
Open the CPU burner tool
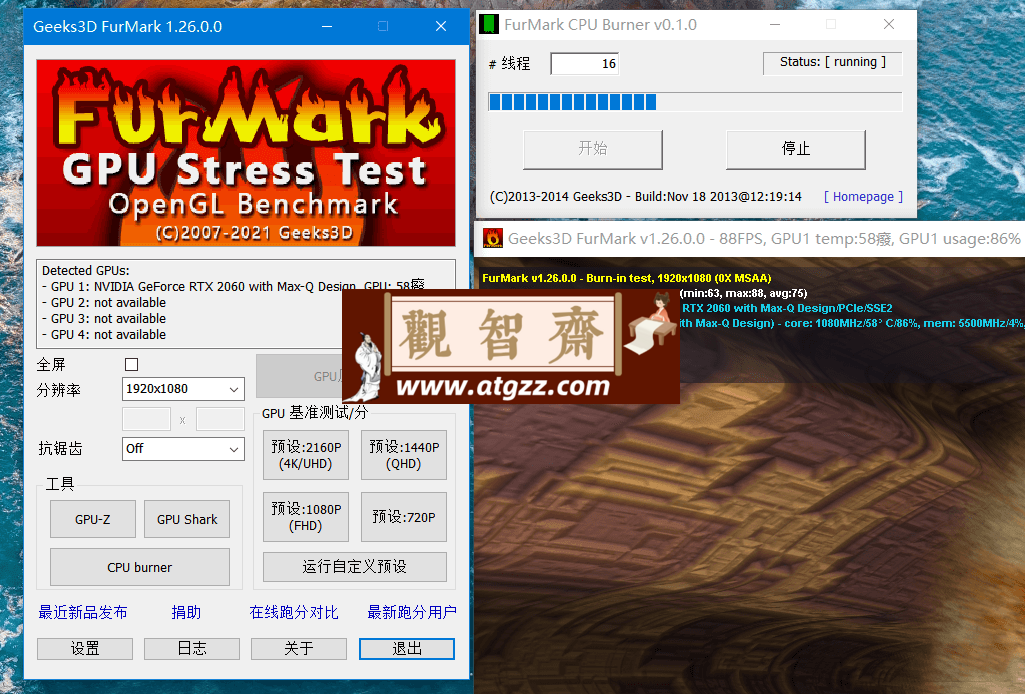click(140, 567)
